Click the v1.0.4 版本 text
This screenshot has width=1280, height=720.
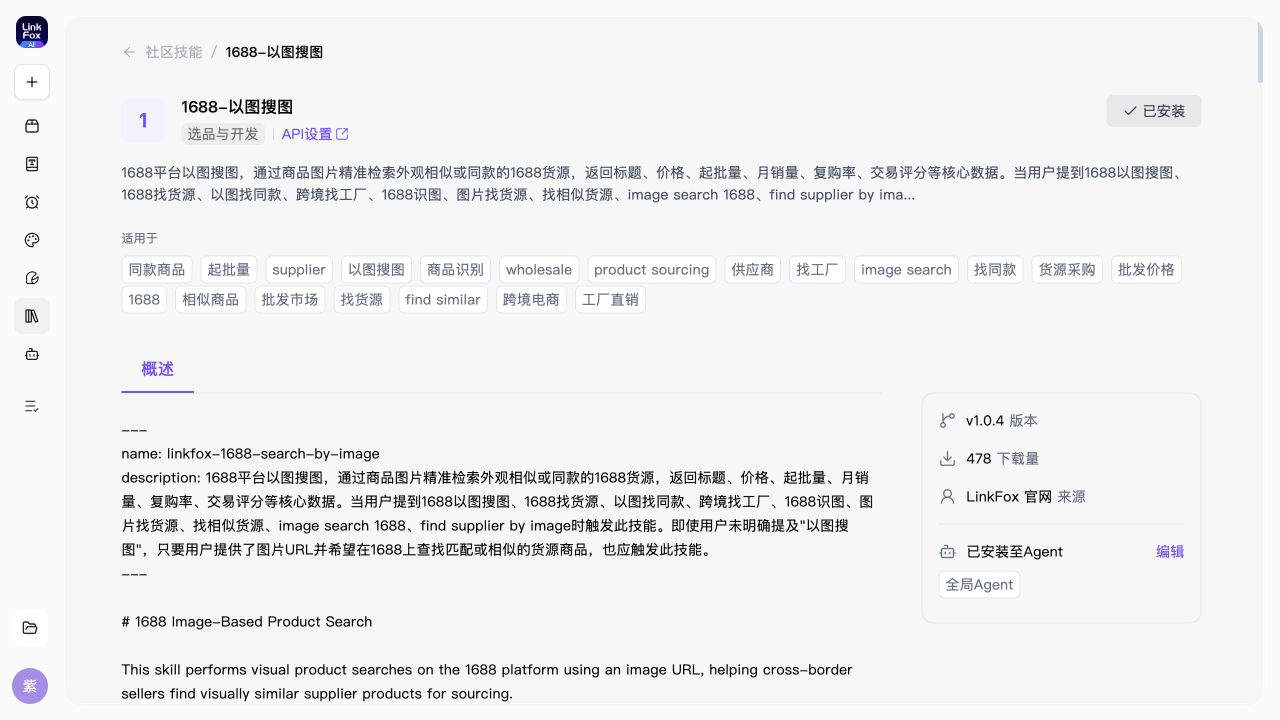[1002, 421]
